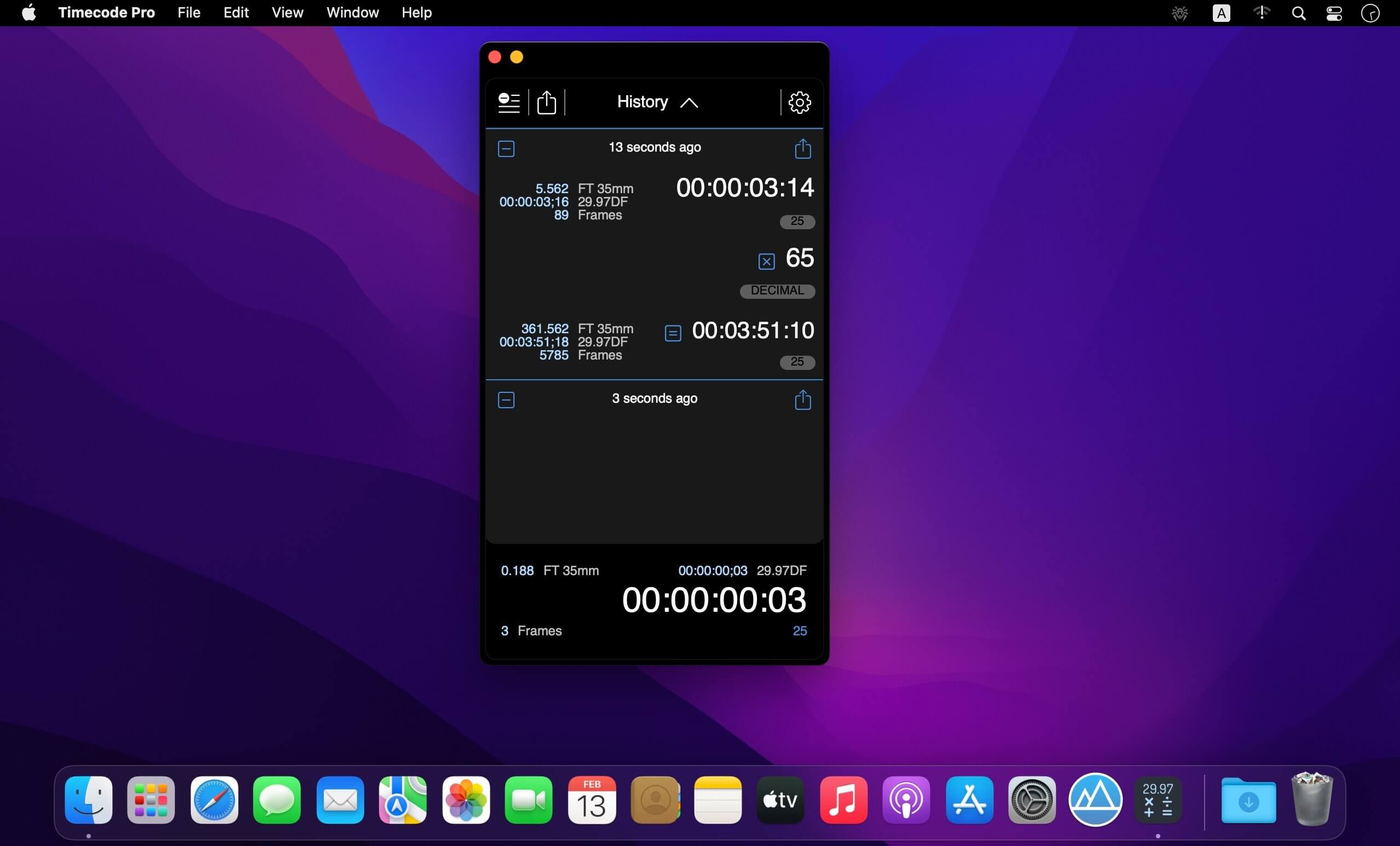Click the 00:00:00;03 29.97DF readout

coord(742,570)
